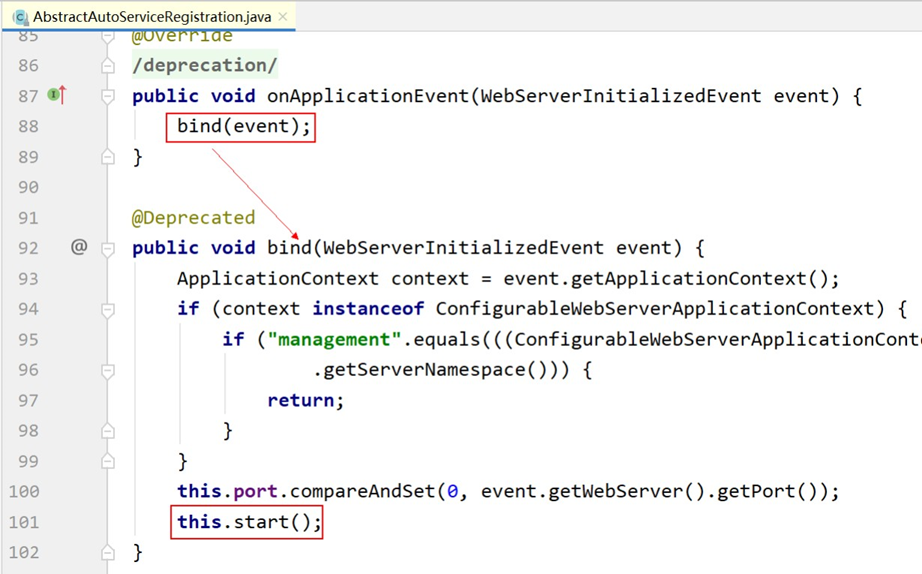
Task: Click the port field on line 100
Action: click(255, 492)
